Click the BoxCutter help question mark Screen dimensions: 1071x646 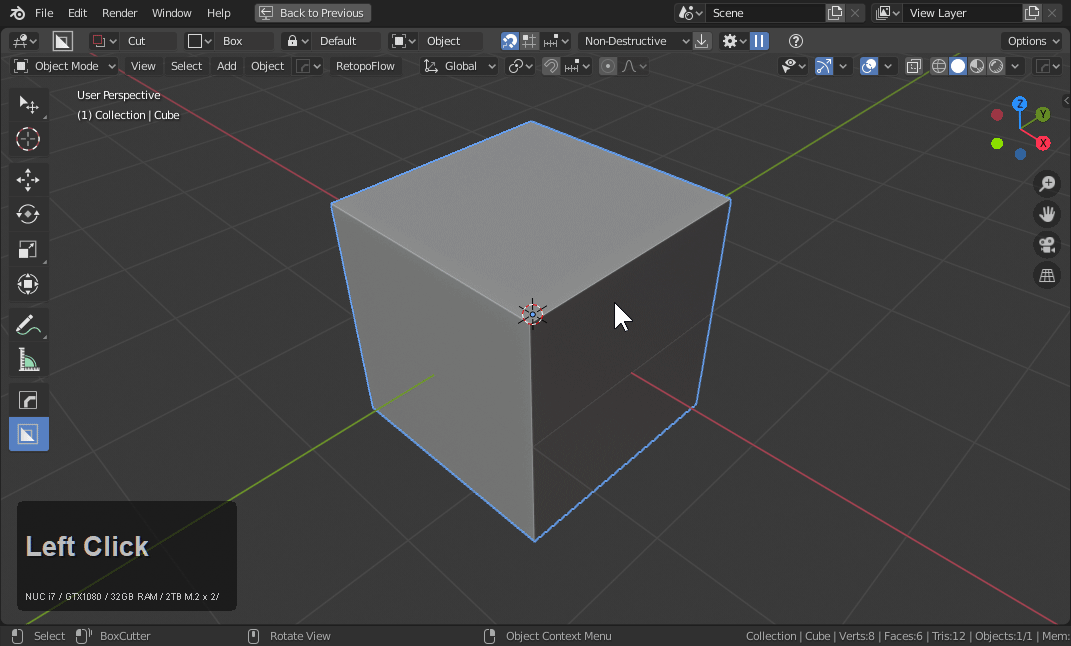(x=796, y=41)
